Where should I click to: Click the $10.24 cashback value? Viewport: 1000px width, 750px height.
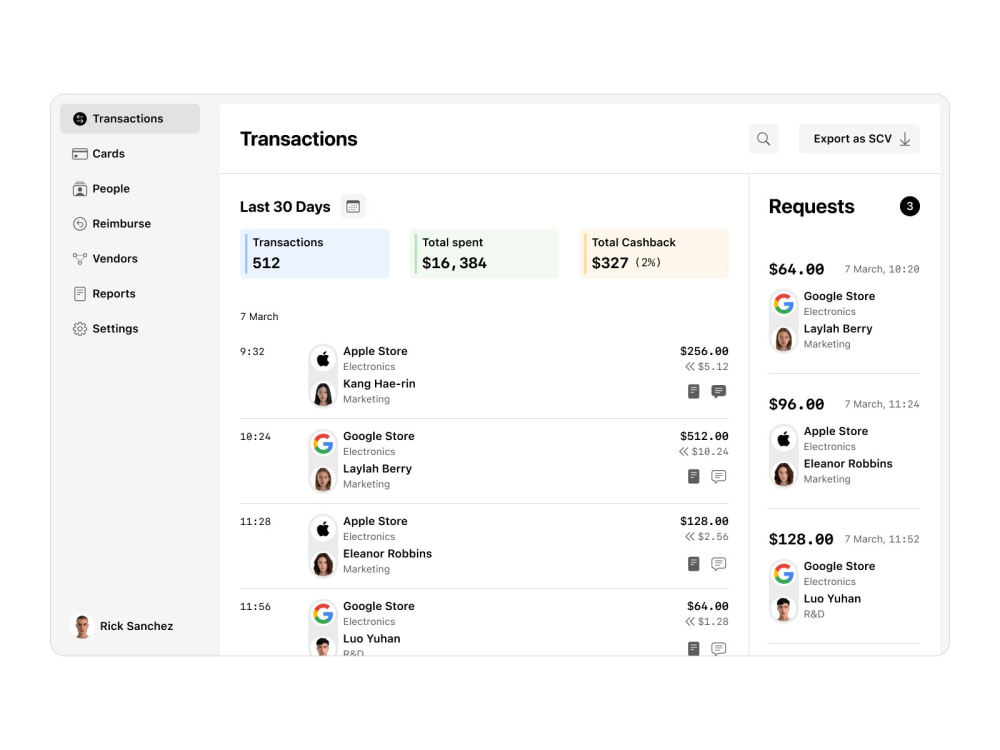710,452
